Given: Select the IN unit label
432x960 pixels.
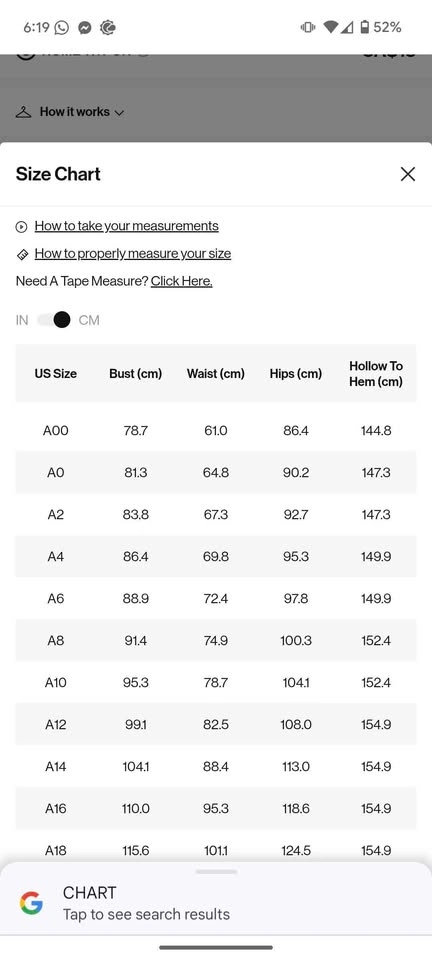Looking at the screenshot, I should click(x=22, y=320).
